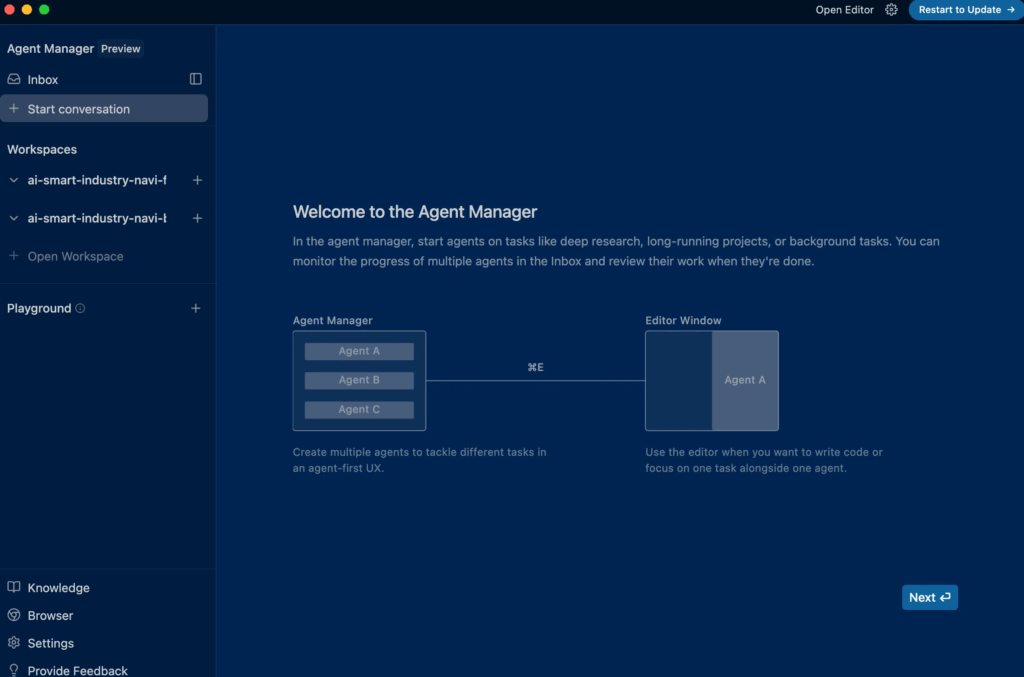Click Open Workspace in the sidebar
The height and width of the screenshot is (677, 1024).
tap(75, 256)
